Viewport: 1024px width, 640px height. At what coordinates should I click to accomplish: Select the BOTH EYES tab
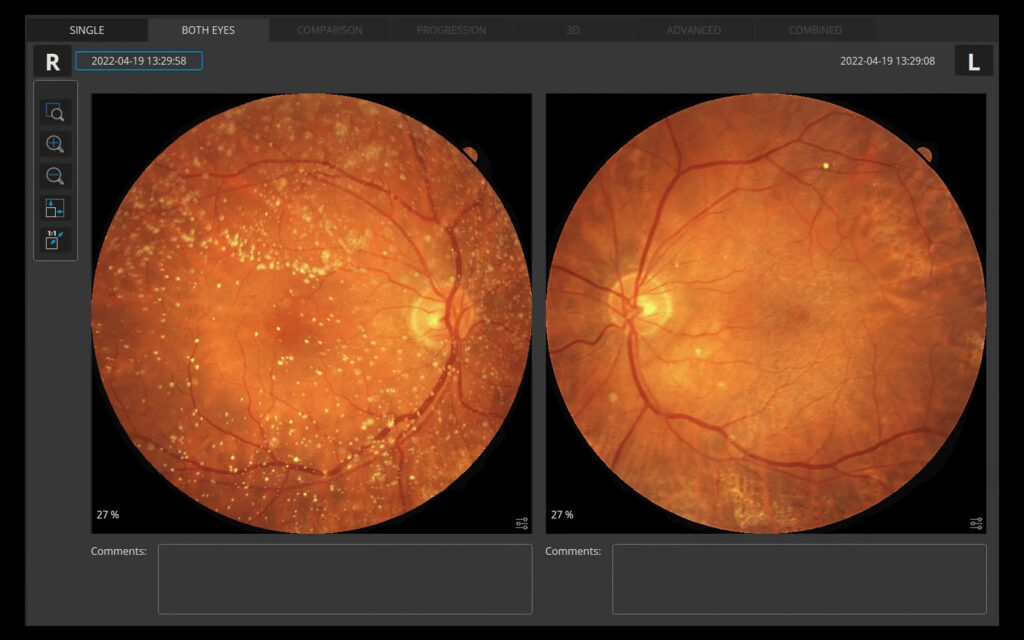208,30
